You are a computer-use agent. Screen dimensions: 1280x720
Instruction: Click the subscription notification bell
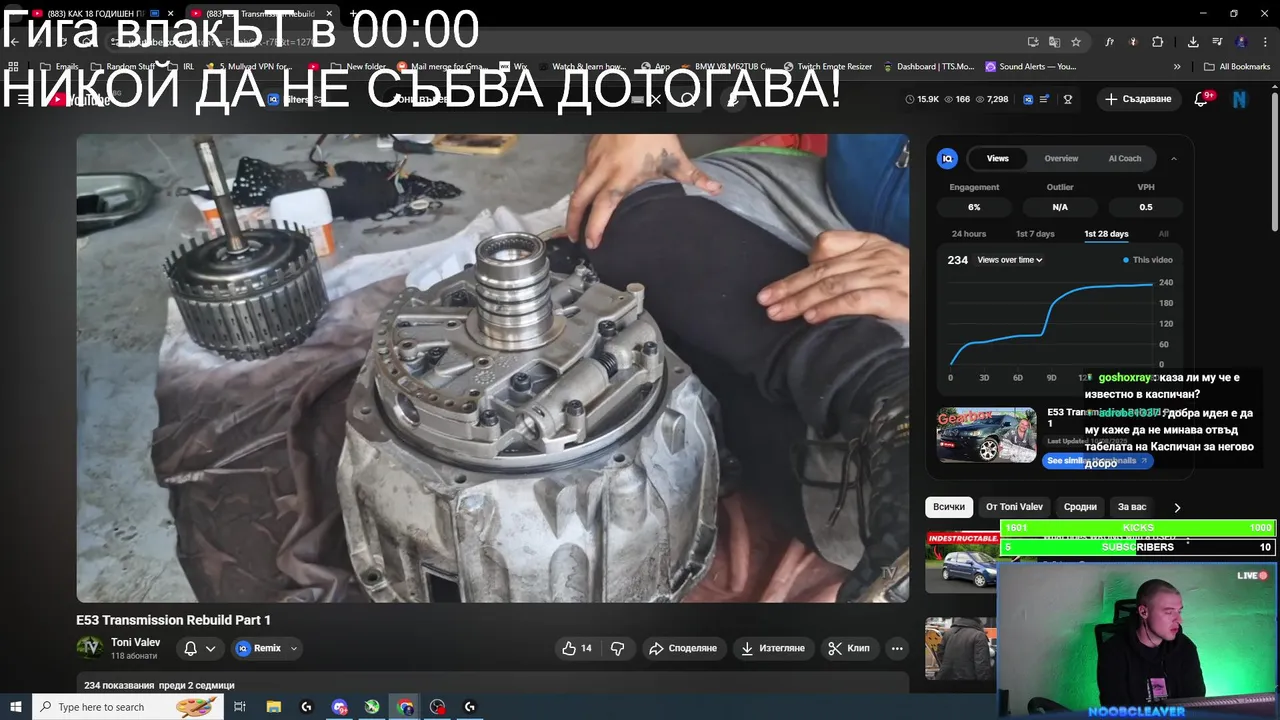190,648
